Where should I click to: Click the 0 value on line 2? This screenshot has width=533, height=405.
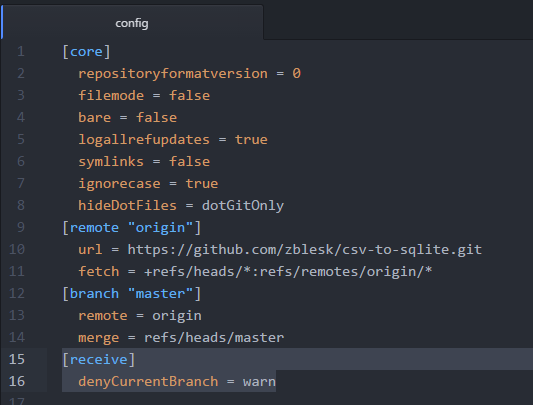pyautogui.click(x=296, y=74)
